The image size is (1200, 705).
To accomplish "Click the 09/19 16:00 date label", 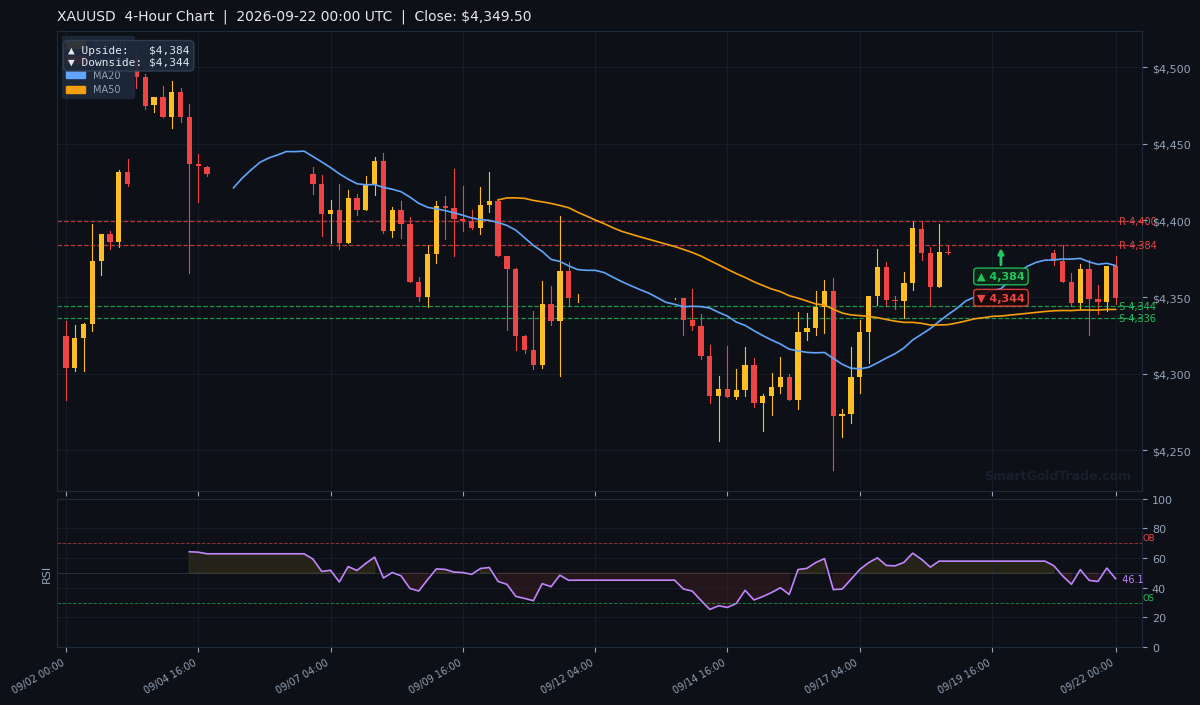I will click(x=965, y=676).
